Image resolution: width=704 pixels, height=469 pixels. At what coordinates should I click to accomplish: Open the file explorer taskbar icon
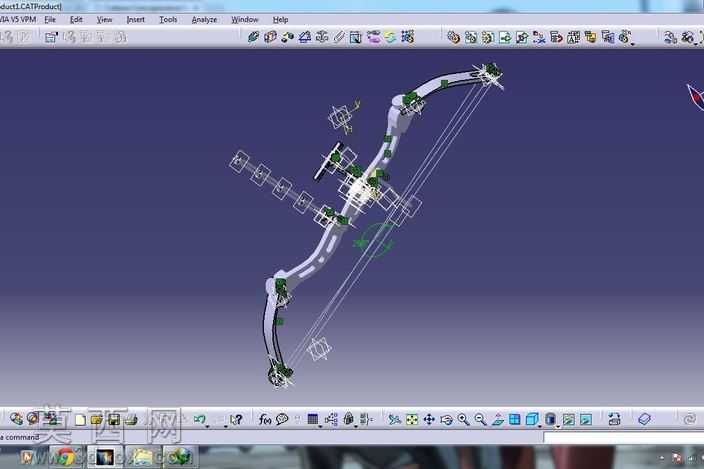[143, 457]
